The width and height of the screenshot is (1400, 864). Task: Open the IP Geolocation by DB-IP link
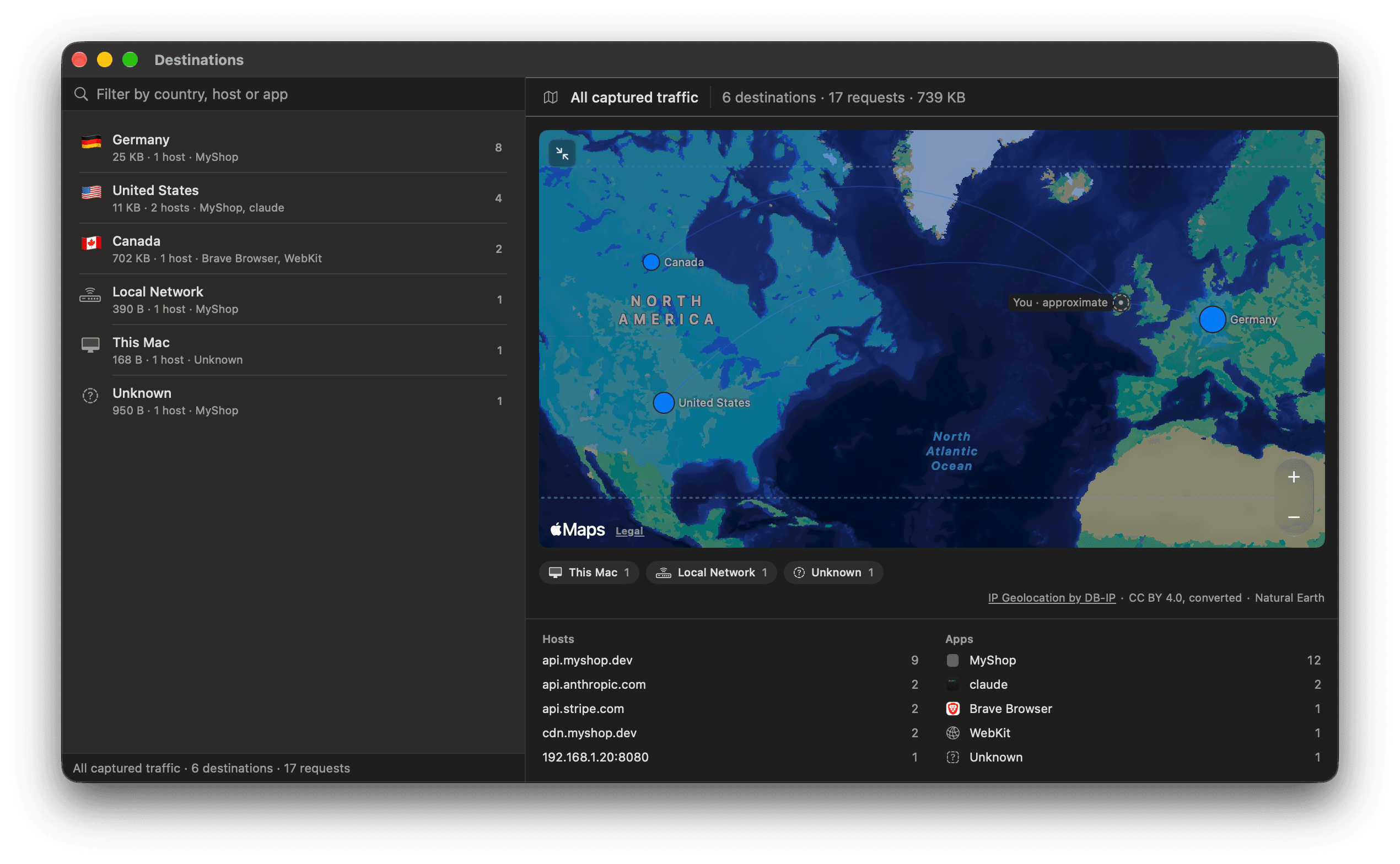1052,597
